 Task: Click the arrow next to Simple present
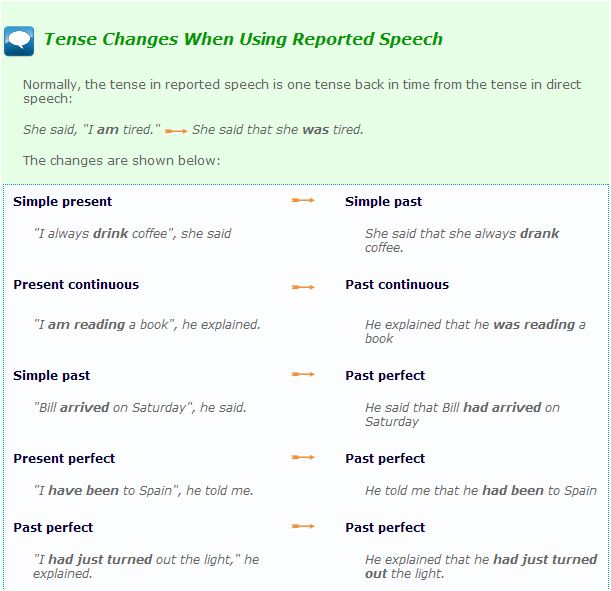[x=302, y=201]
